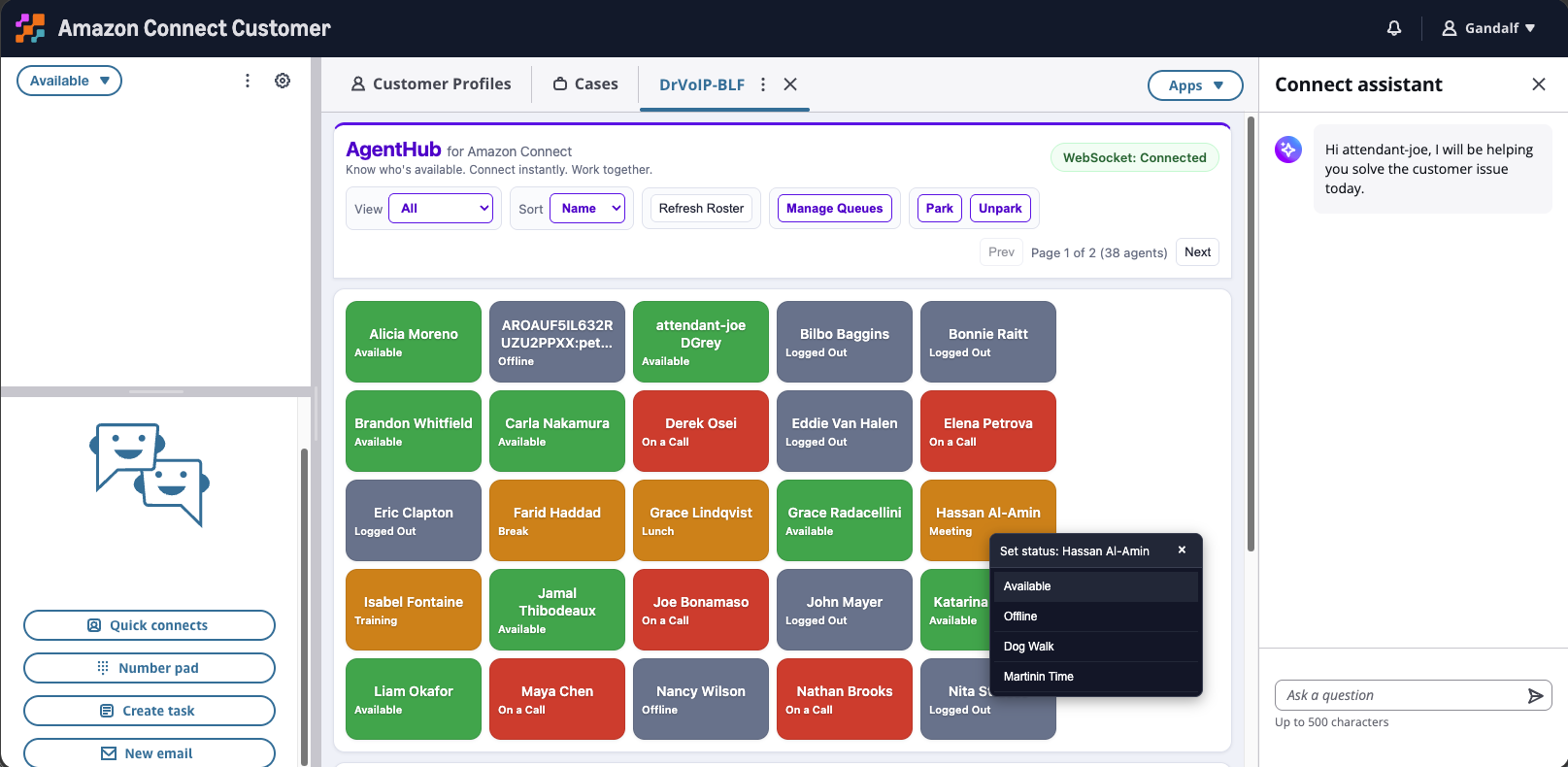Click the Create task button
The height and width of the screenshot is (767, 1568).
[150, 711]
